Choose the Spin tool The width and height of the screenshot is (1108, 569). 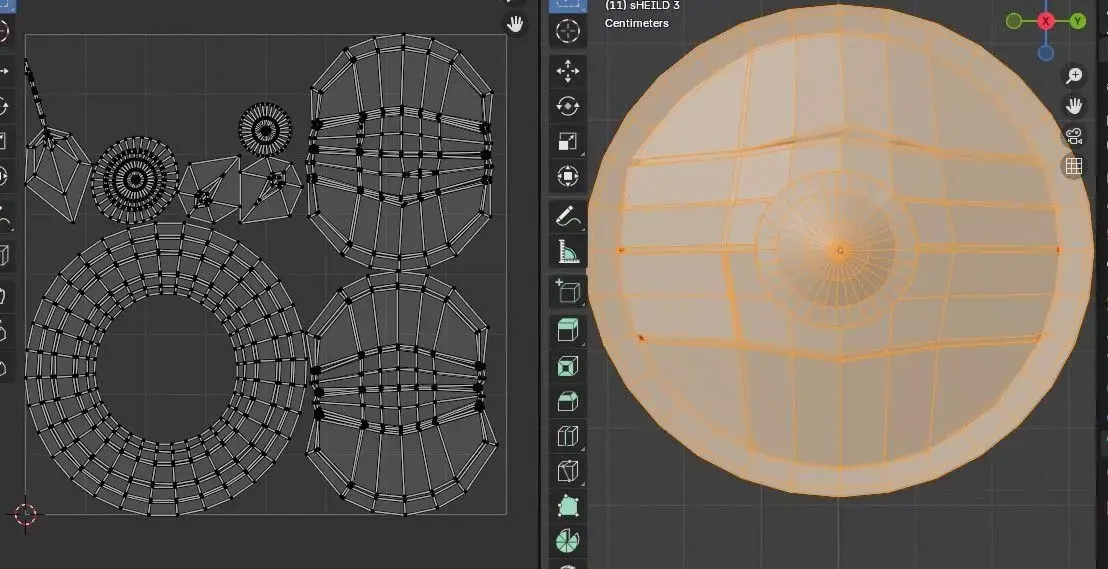click(x=567, y=541)
